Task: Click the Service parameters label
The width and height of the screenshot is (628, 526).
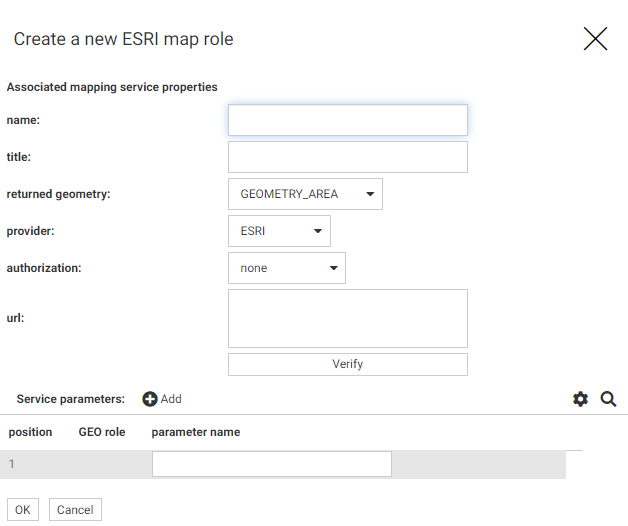Action: 70,399
